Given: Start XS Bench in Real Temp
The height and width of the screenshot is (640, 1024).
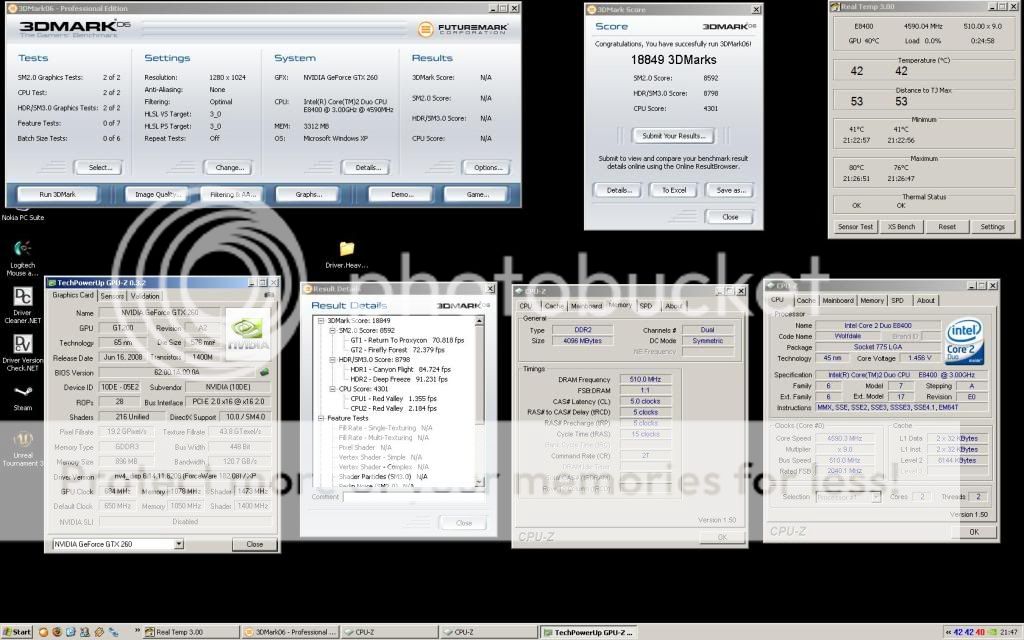Looking at the screenshot, I should click(901, 227).
